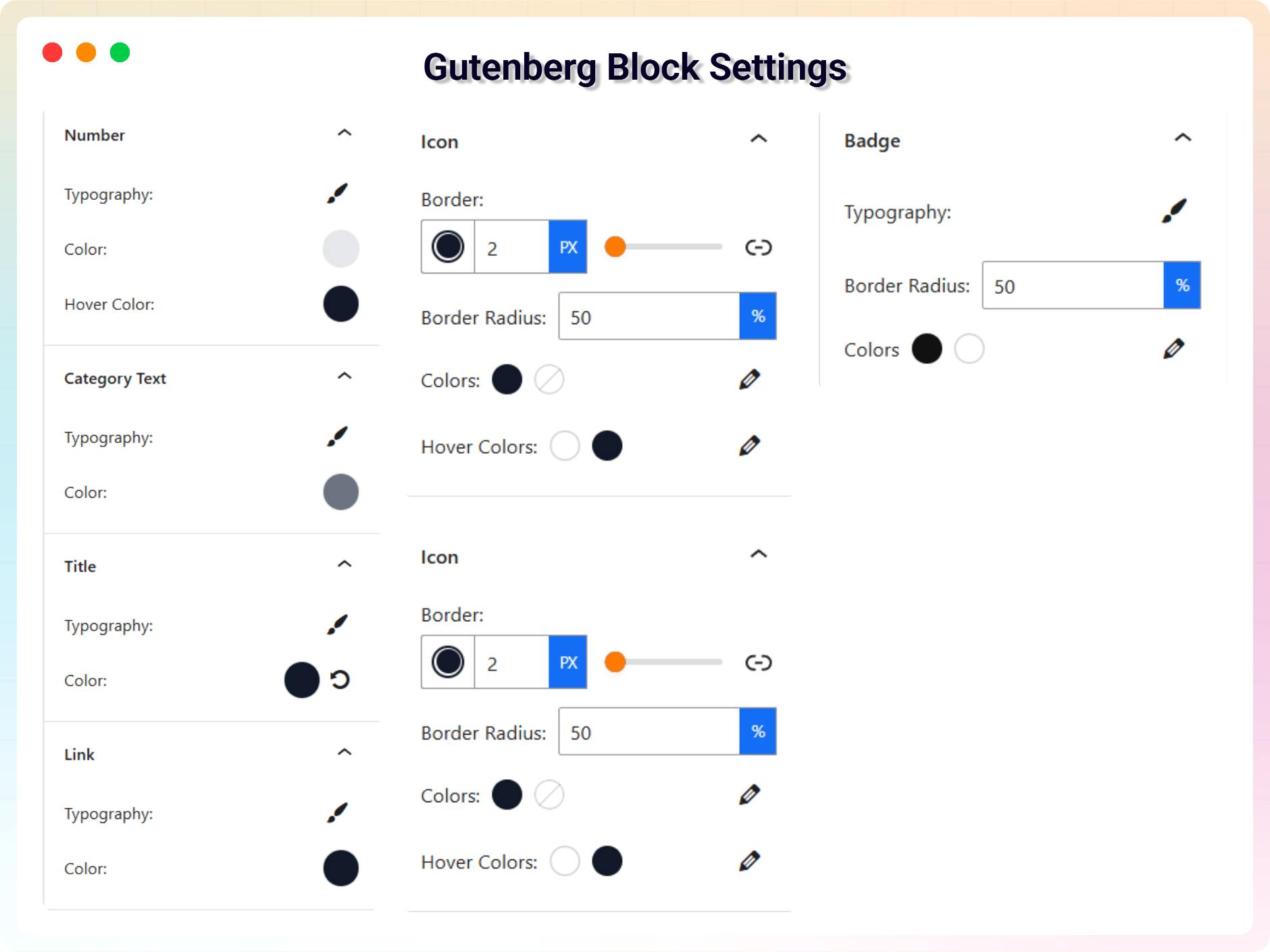
Task: Collapse the Badge section
Action: pos(1183,138)
